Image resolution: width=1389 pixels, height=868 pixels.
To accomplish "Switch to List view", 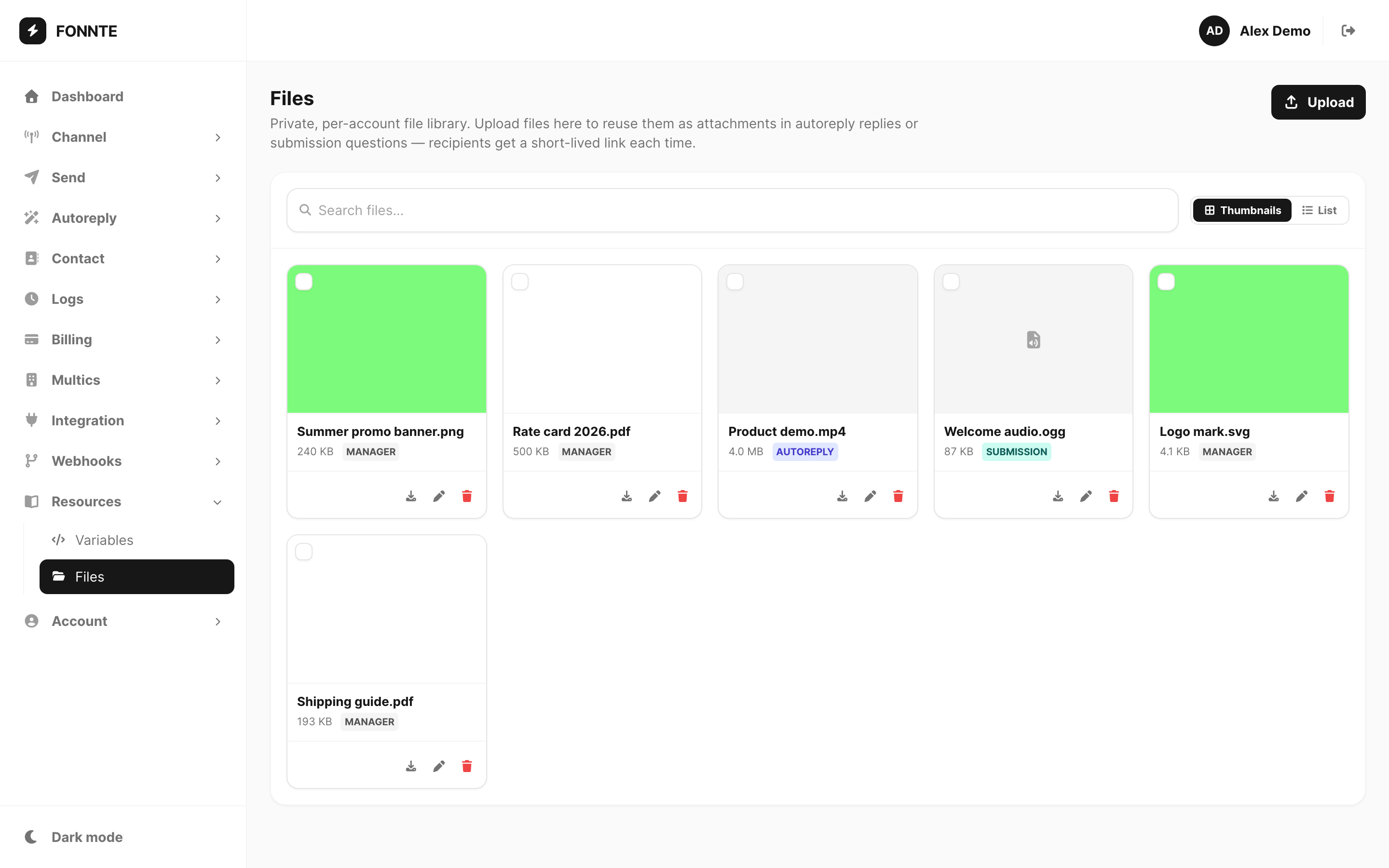I will click(1320, 210).
